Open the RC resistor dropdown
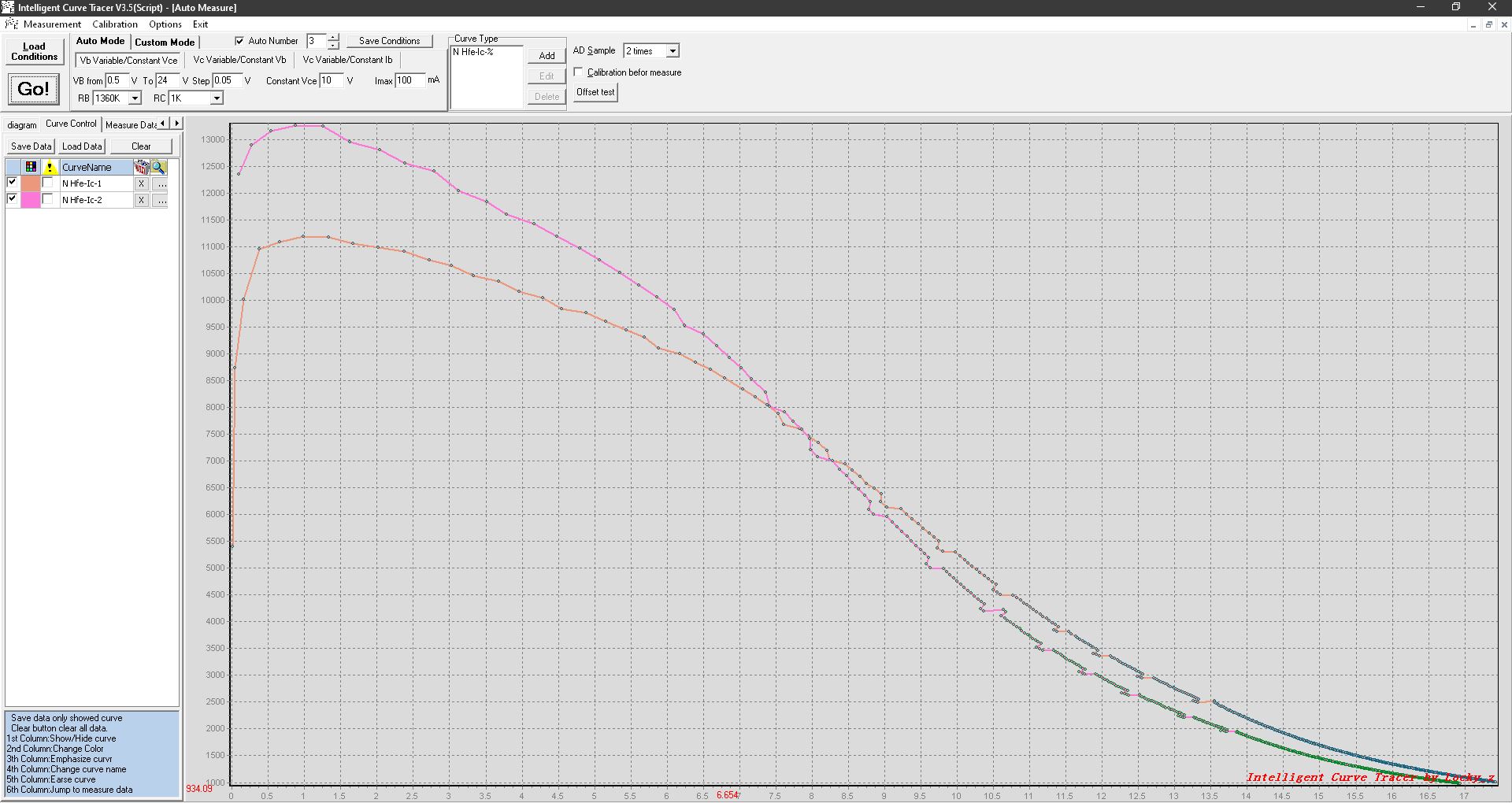The image size is (1512, 803). (217, 98)
